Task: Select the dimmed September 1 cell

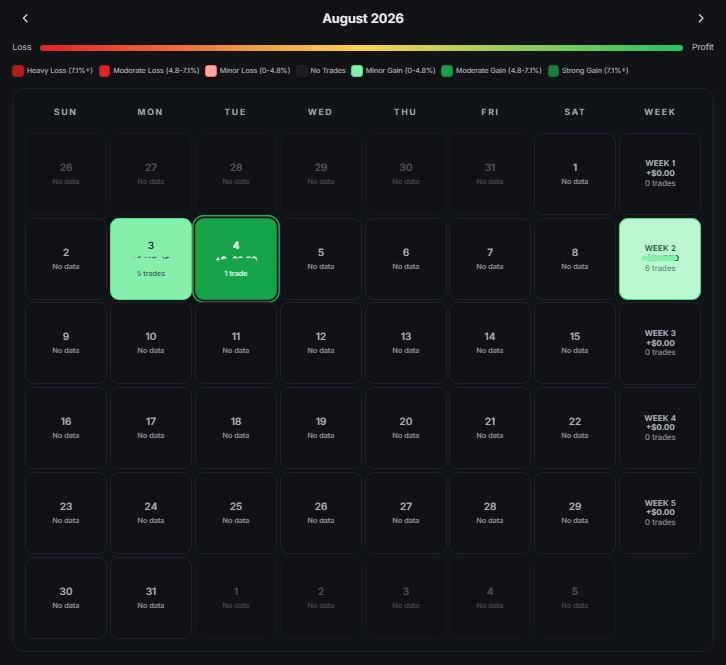Action: [236, 598]
